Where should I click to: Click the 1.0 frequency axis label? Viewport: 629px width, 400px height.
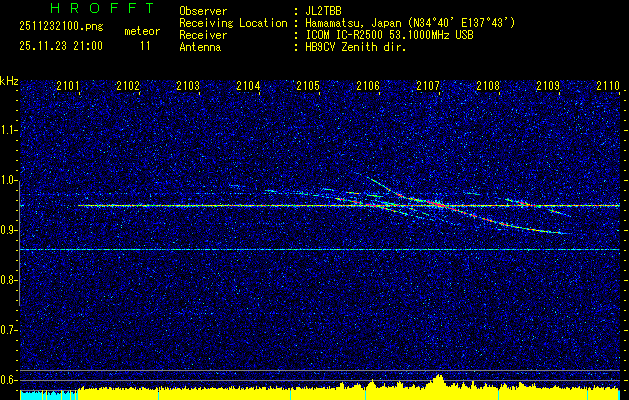[x=9, y=180]
